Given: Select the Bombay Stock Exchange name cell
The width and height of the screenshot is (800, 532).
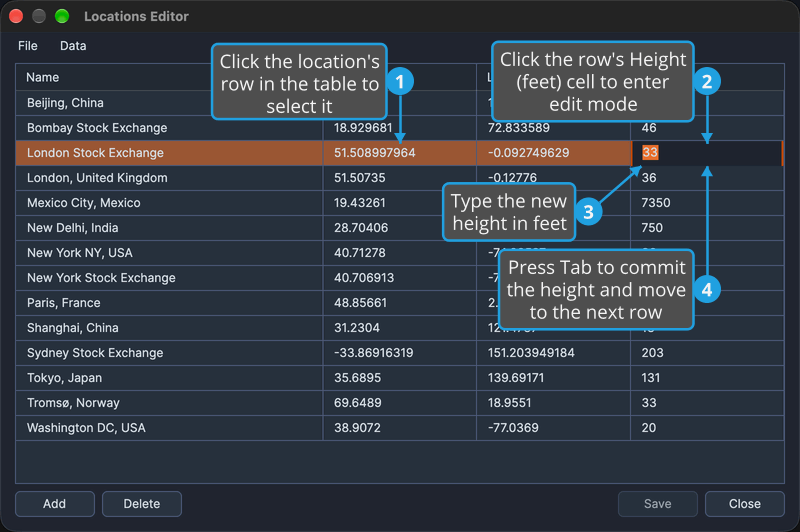Looking at the screenshot, I should coord(169,128).
